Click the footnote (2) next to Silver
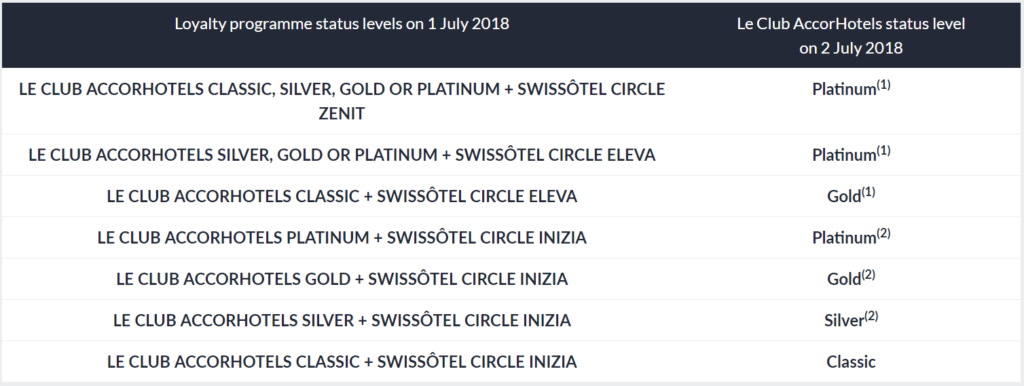The image size is (1024, 386). [x=871, y=316]
